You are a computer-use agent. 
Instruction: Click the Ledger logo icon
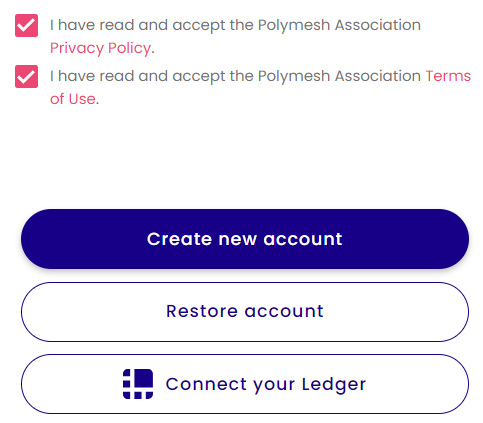(138, 384)
